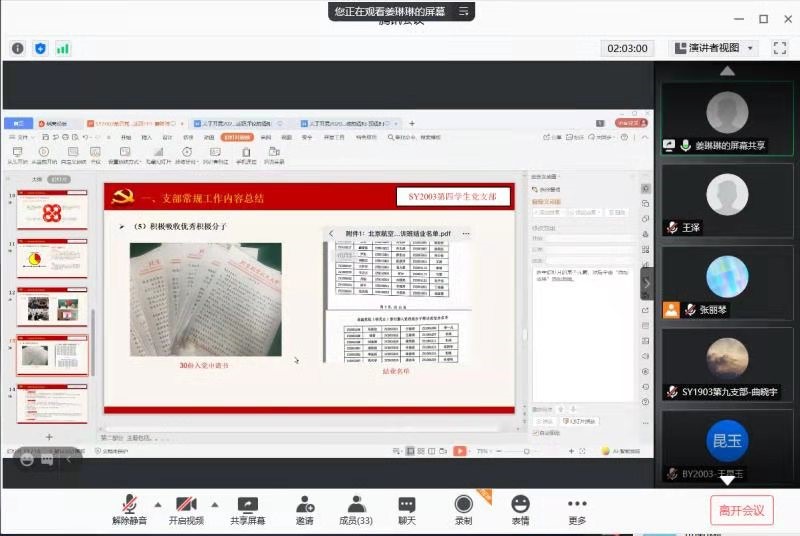Click the meeting info circle icon

[x=18, y=48]
